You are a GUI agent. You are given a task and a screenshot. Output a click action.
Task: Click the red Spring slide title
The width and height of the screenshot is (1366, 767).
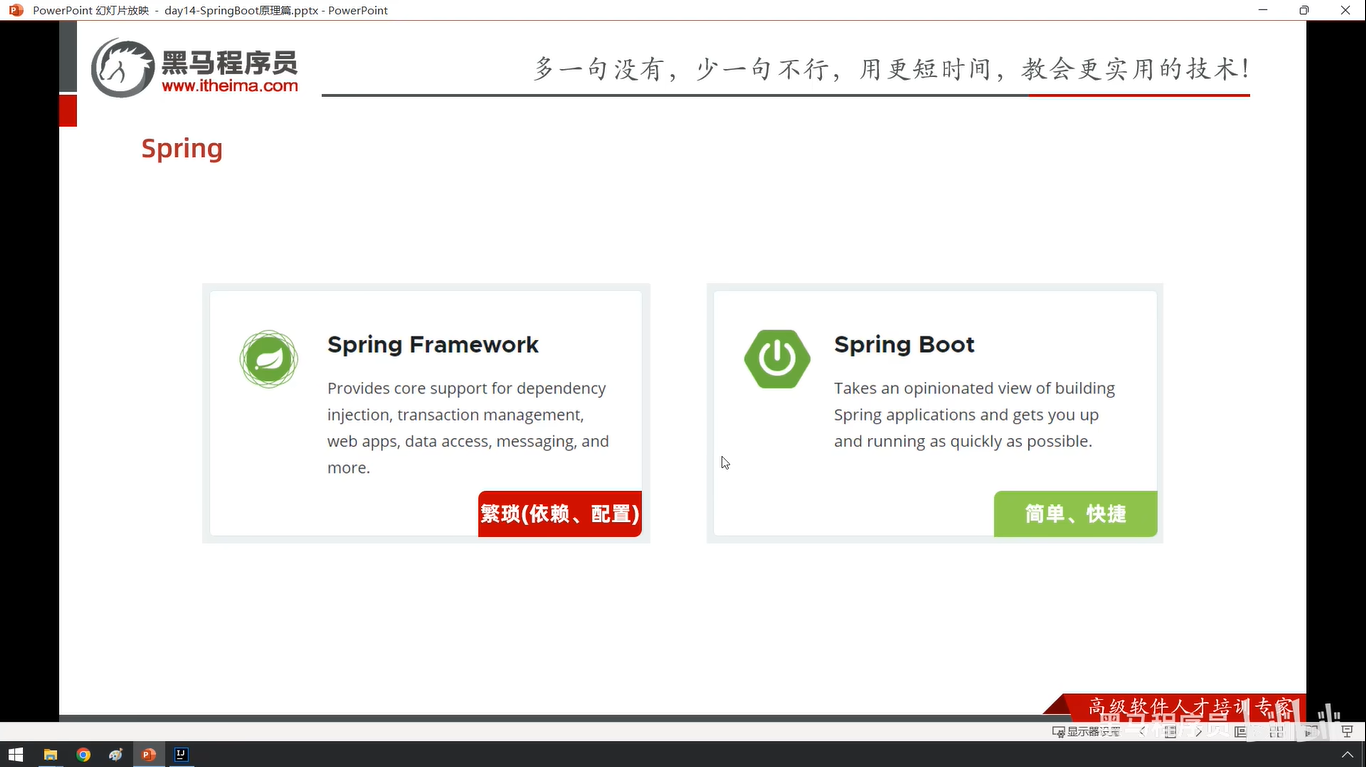coord(182,148)
